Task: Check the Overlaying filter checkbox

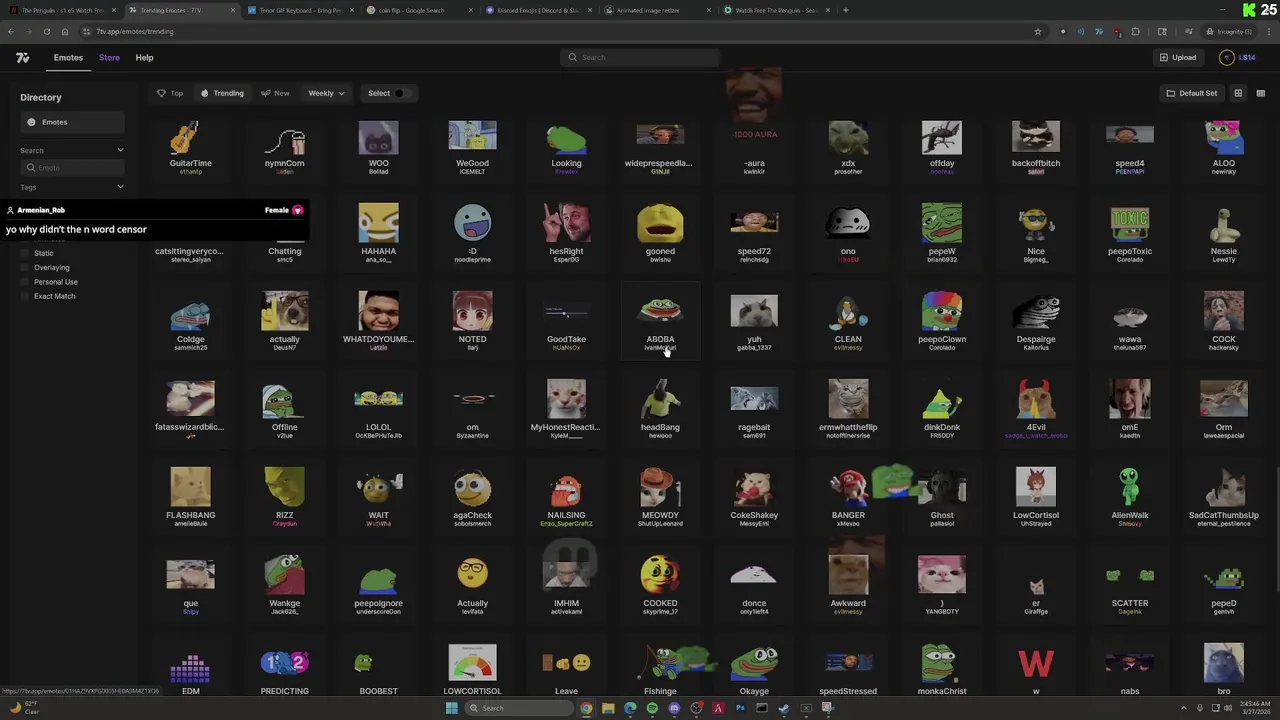Action: pos(26,267)
